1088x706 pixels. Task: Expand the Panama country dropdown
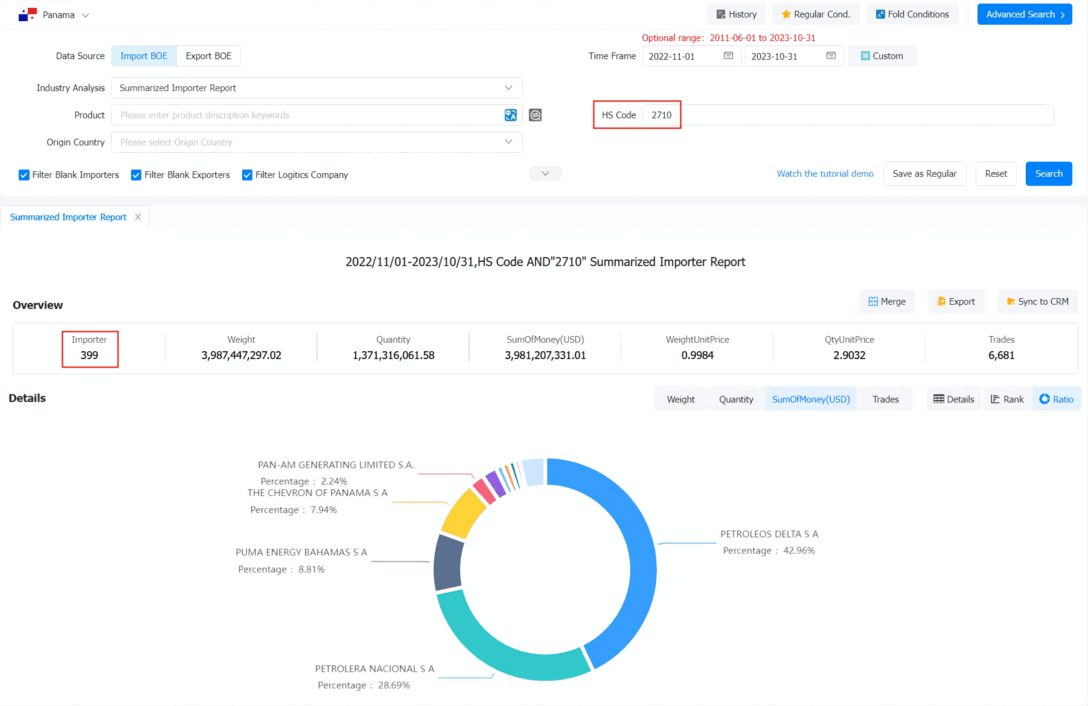click(x=85, y=15)
